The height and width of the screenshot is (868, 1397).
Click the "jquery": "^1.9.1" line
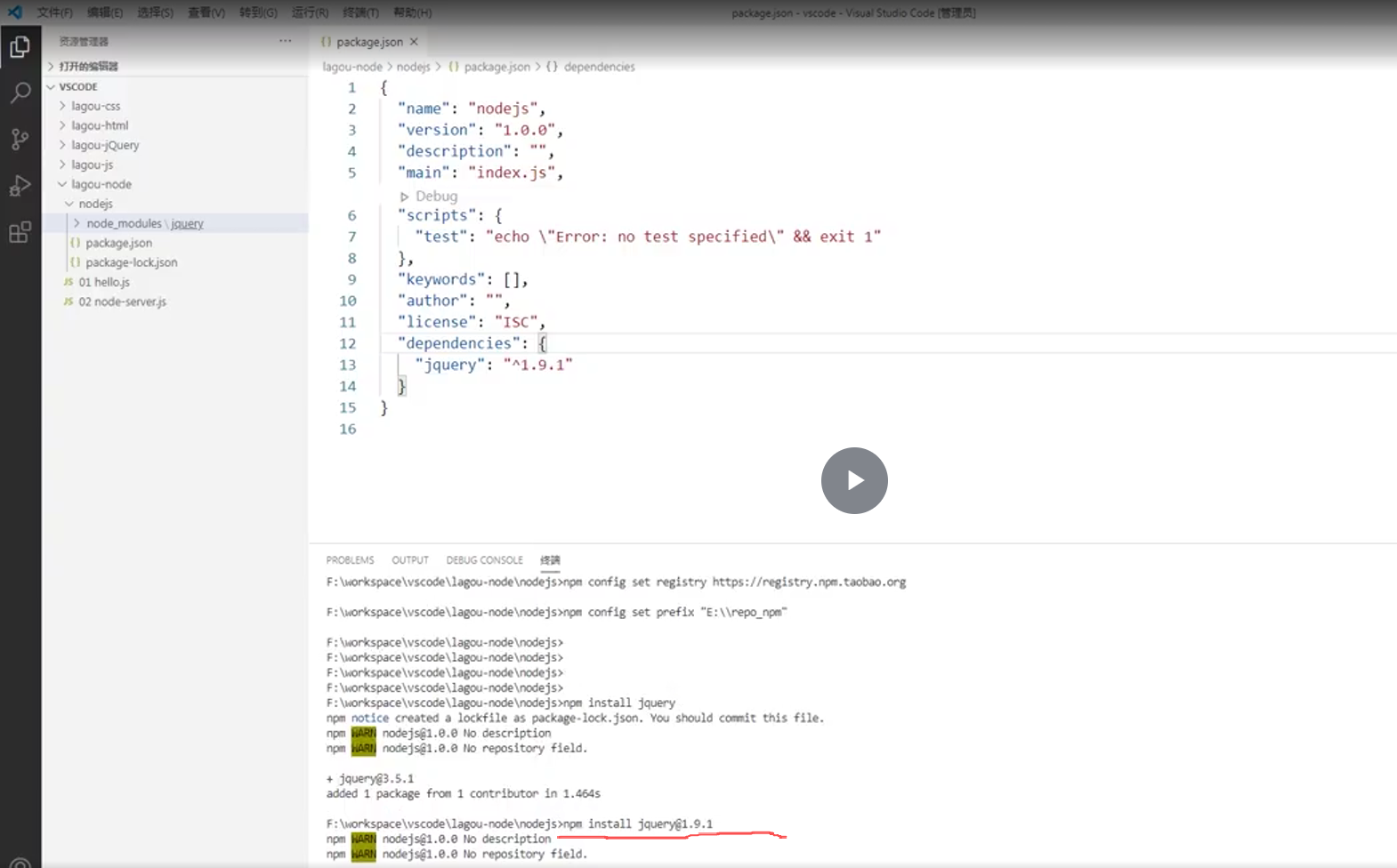click(494, 365)
